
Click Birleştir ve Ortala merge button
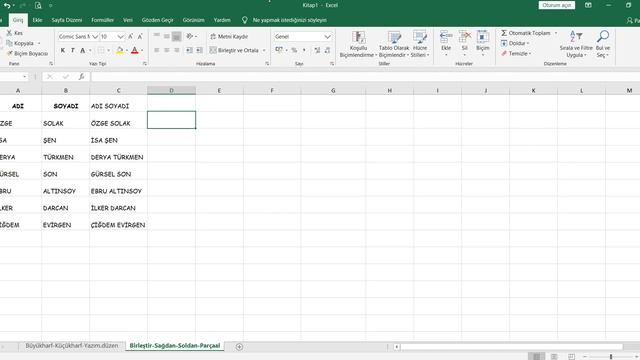point(234,50)
